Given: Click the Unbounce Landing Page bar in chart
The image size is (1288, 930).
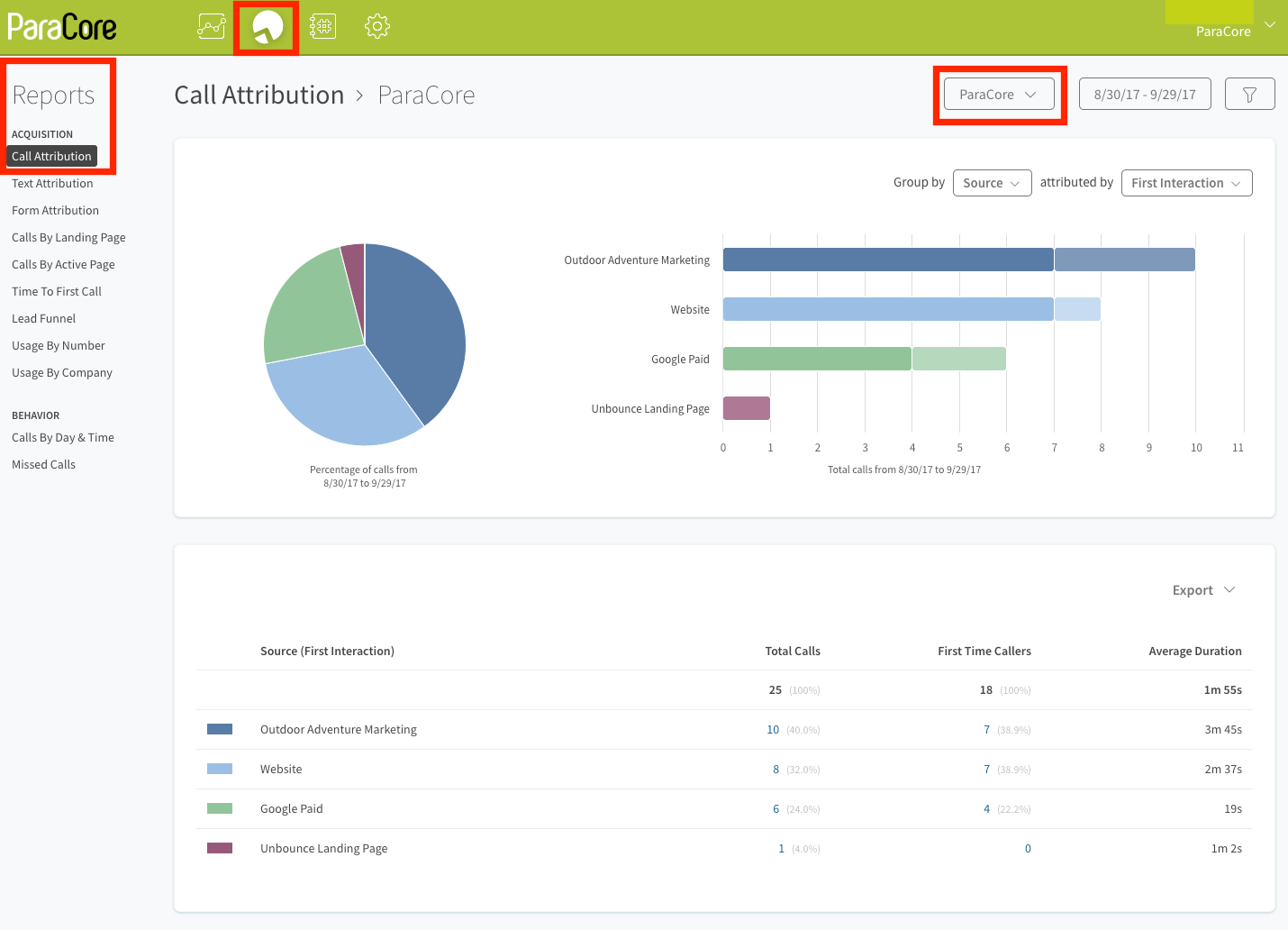Looking at the screenshot, I should (x=747, y=408).
